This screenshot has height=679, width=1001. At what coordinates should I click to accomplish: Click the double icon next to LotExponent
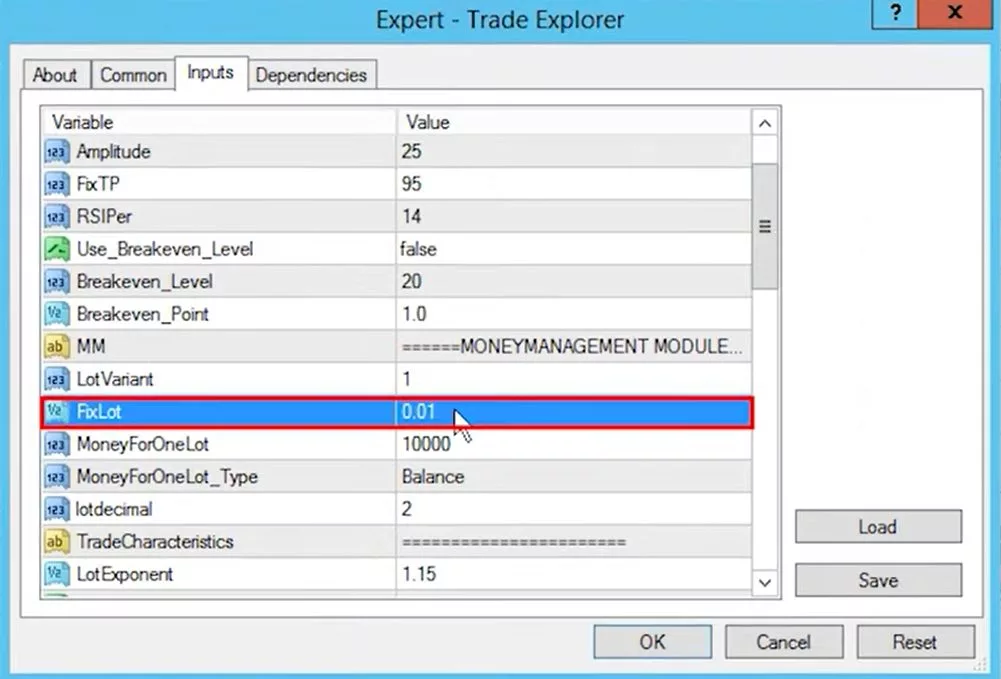pos(56,575)
